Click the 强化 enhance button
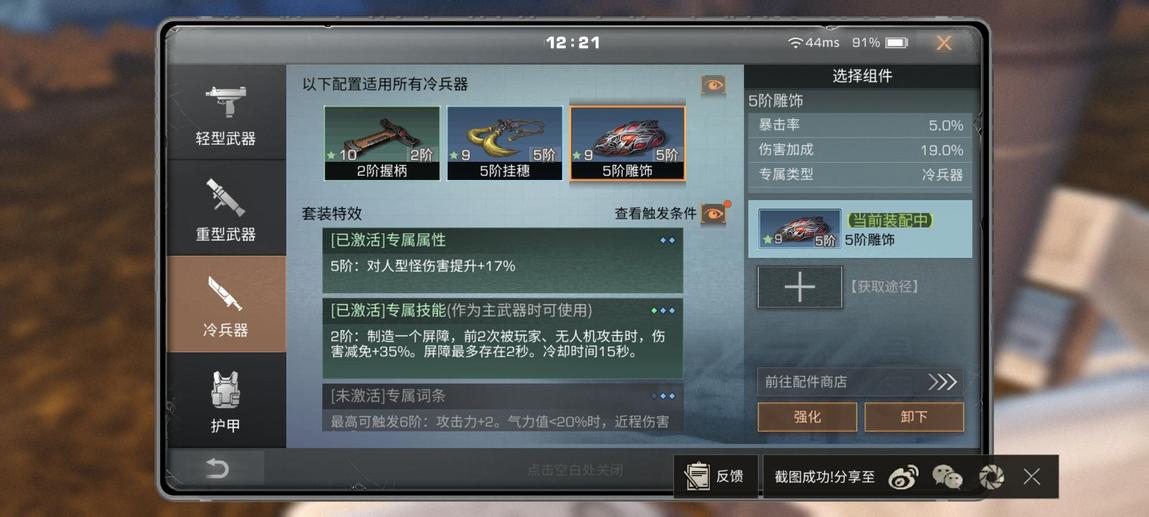The image size is (1149, 517). coord(807,417)
